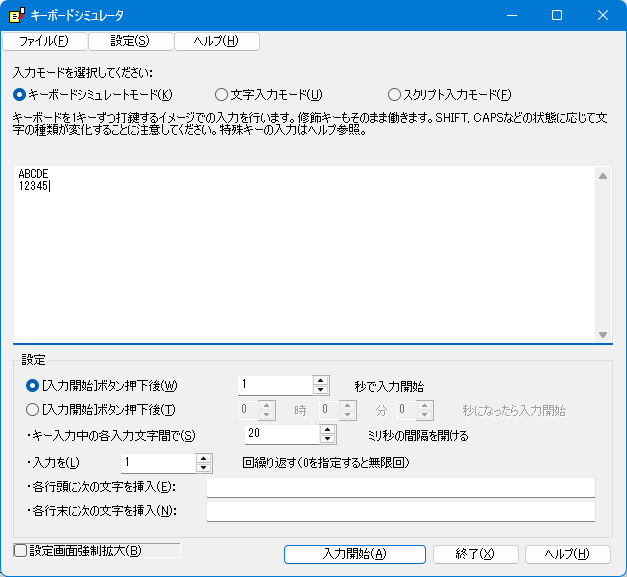Increase repeat count spinner up arrow

click(203, 458)
